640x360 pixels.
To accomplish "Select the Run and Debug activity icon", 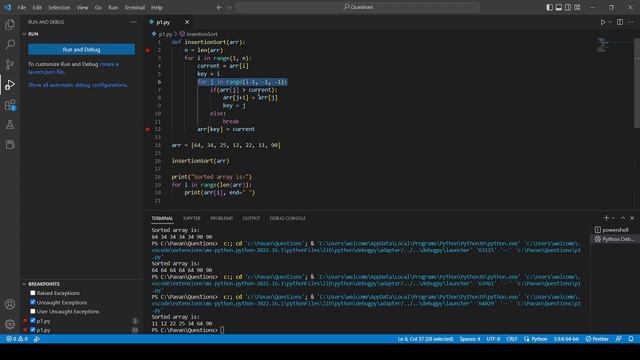I will pos(10,84).
